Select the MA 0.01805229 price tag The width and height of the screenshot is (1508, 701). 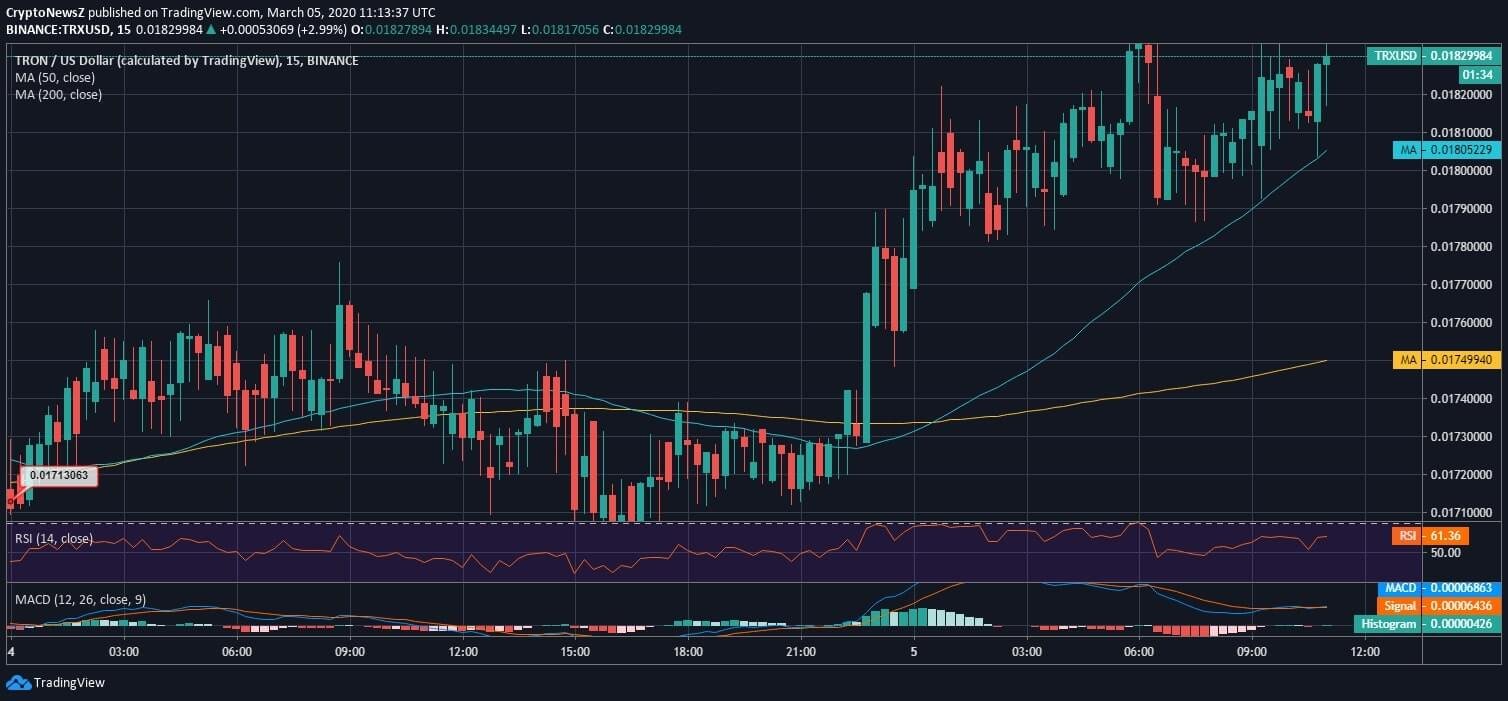point(1447,150)
